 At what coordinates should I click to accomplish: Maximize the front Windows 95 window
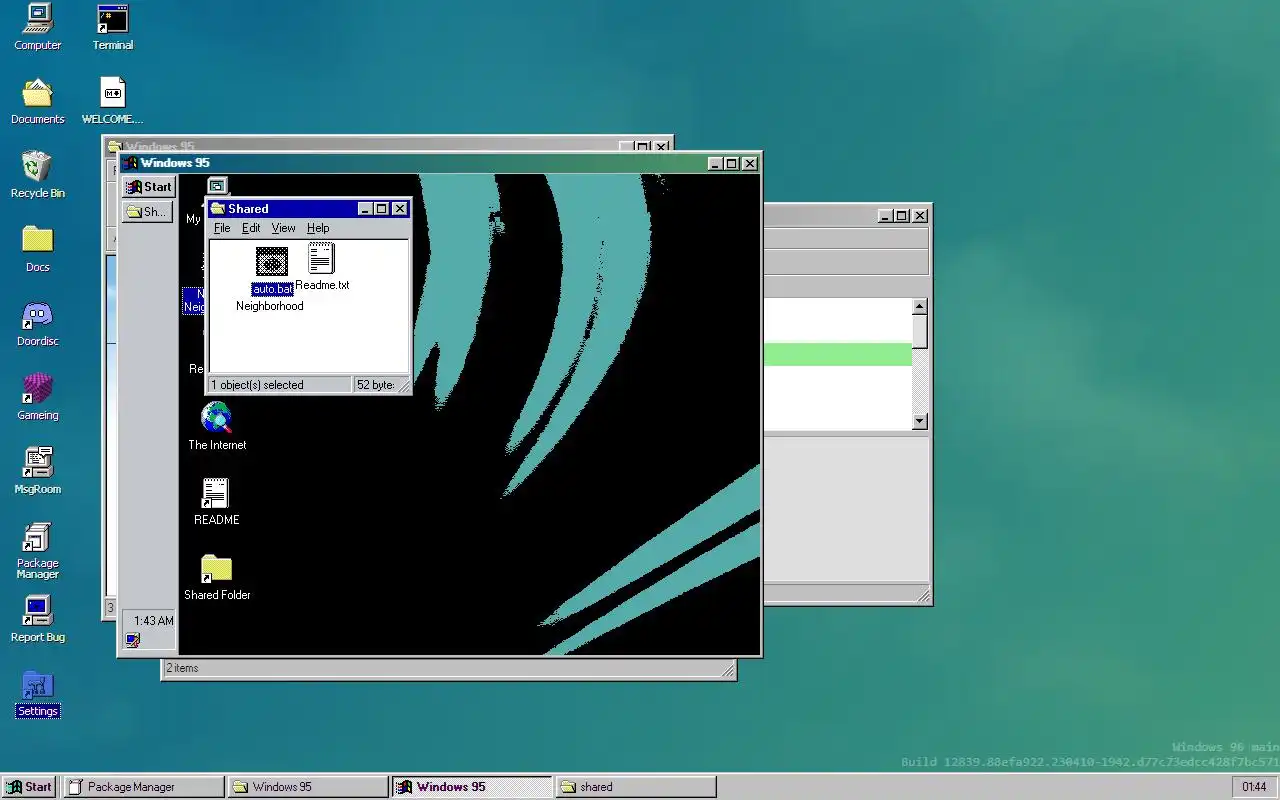pos(732,163)
